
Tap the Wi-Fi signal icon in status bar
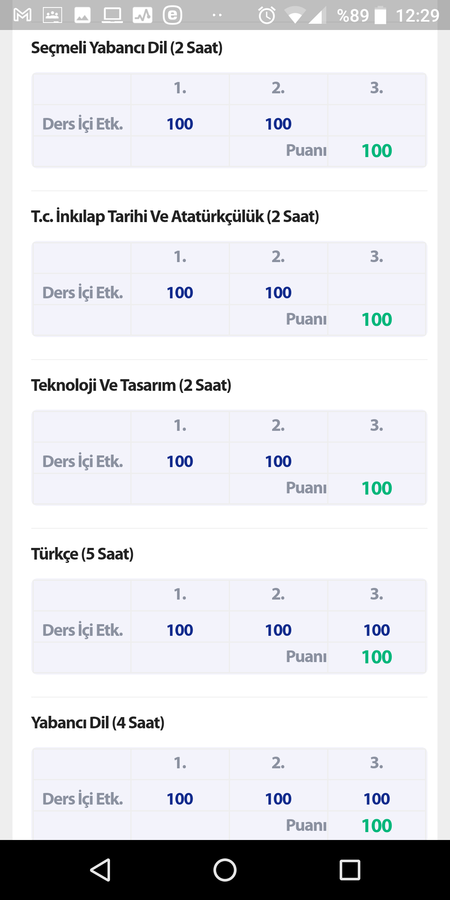click(x=295, y=15)
